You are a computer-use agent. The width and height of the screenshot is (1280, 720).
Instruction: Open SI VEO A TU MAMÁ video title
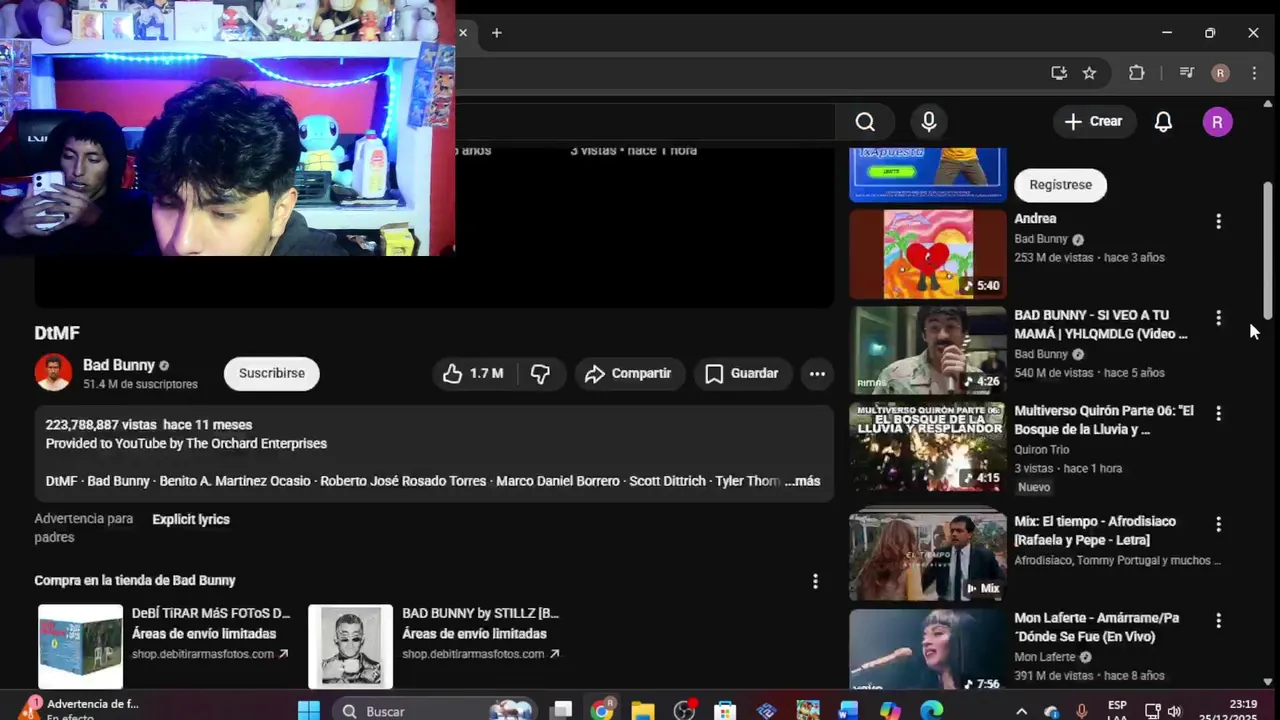[1101, 325]
